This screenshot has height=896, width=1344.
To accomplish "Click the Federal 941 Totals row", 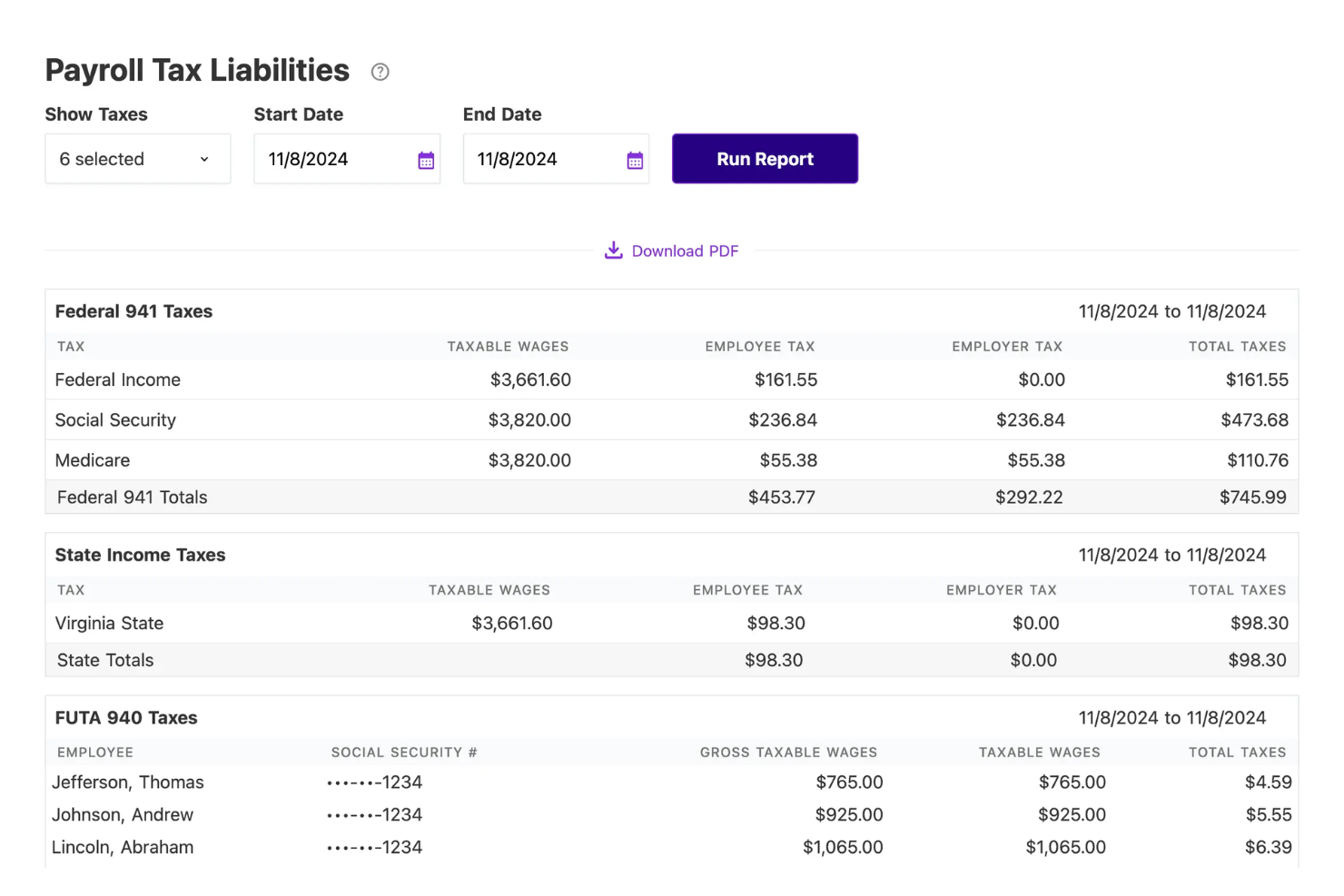I will [x=132, y=497].
